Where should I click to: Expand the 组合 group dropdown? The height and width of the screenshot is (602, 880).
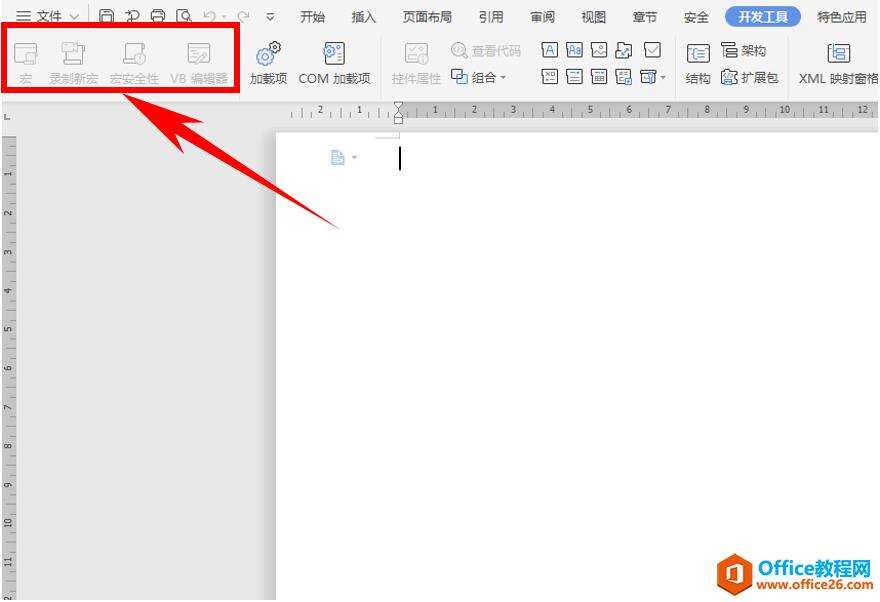[x=503, y=77]
